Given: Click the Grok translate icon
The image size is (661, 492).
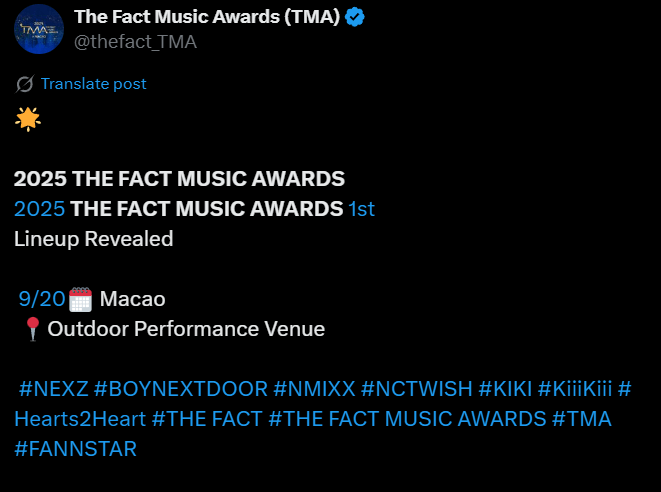Looking at the screenshot, I should click(24, 84).
